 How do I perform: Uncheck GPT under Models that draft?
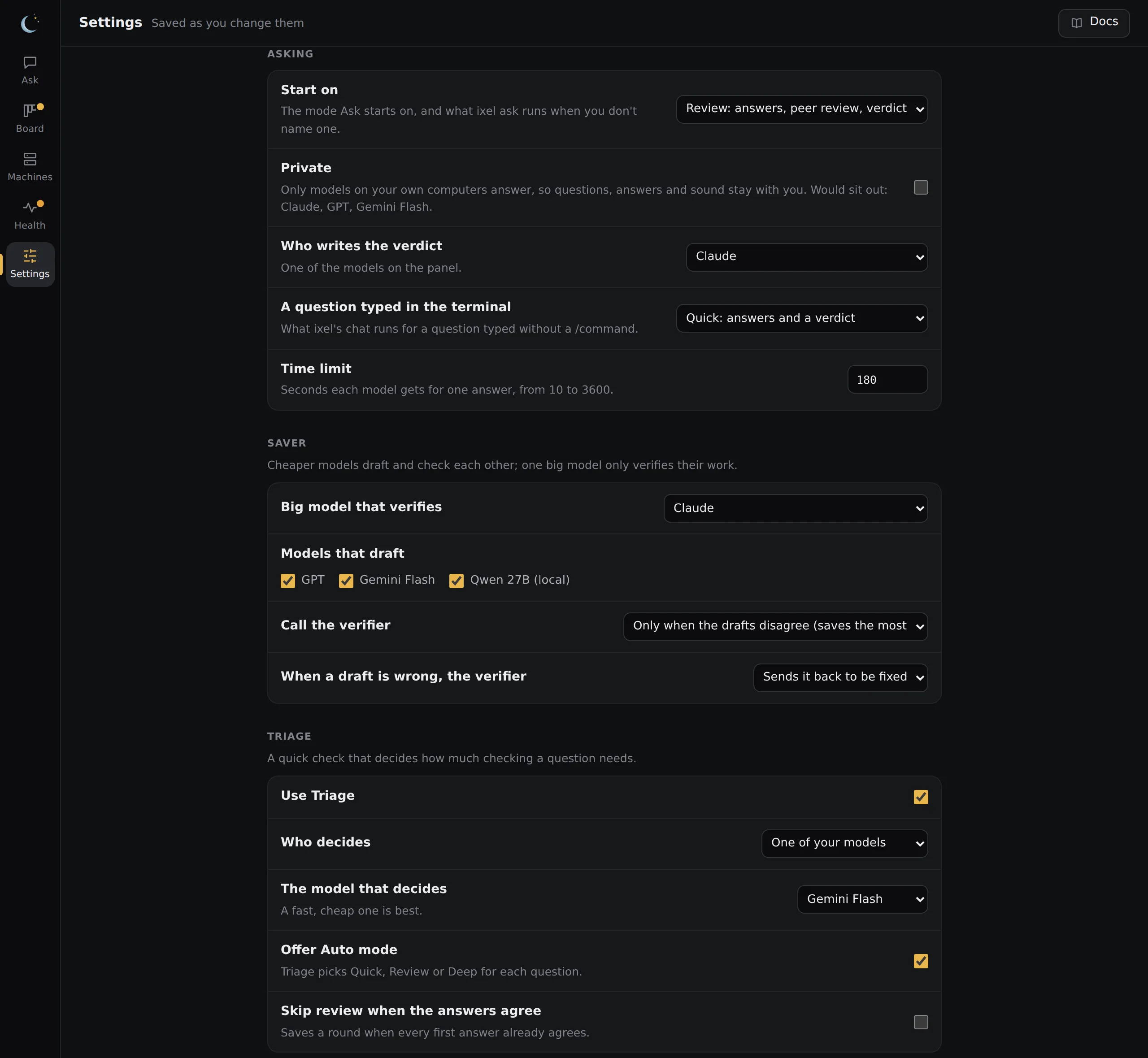[287, 581]
